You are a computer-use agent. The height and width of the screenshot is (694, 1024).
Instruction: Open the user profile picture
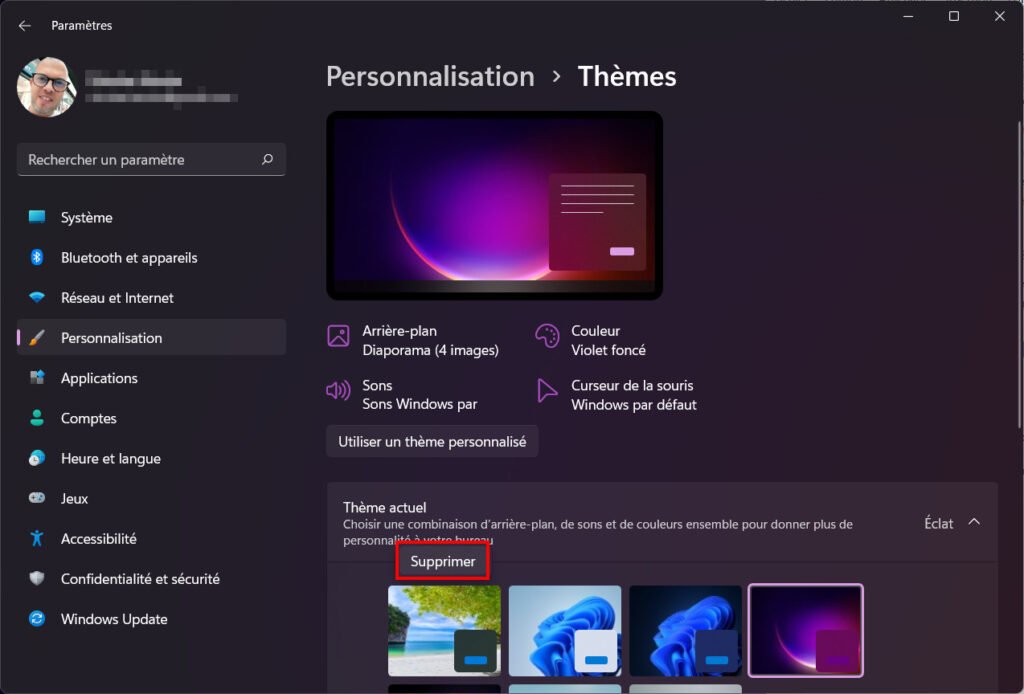click(x=46, y=87)
